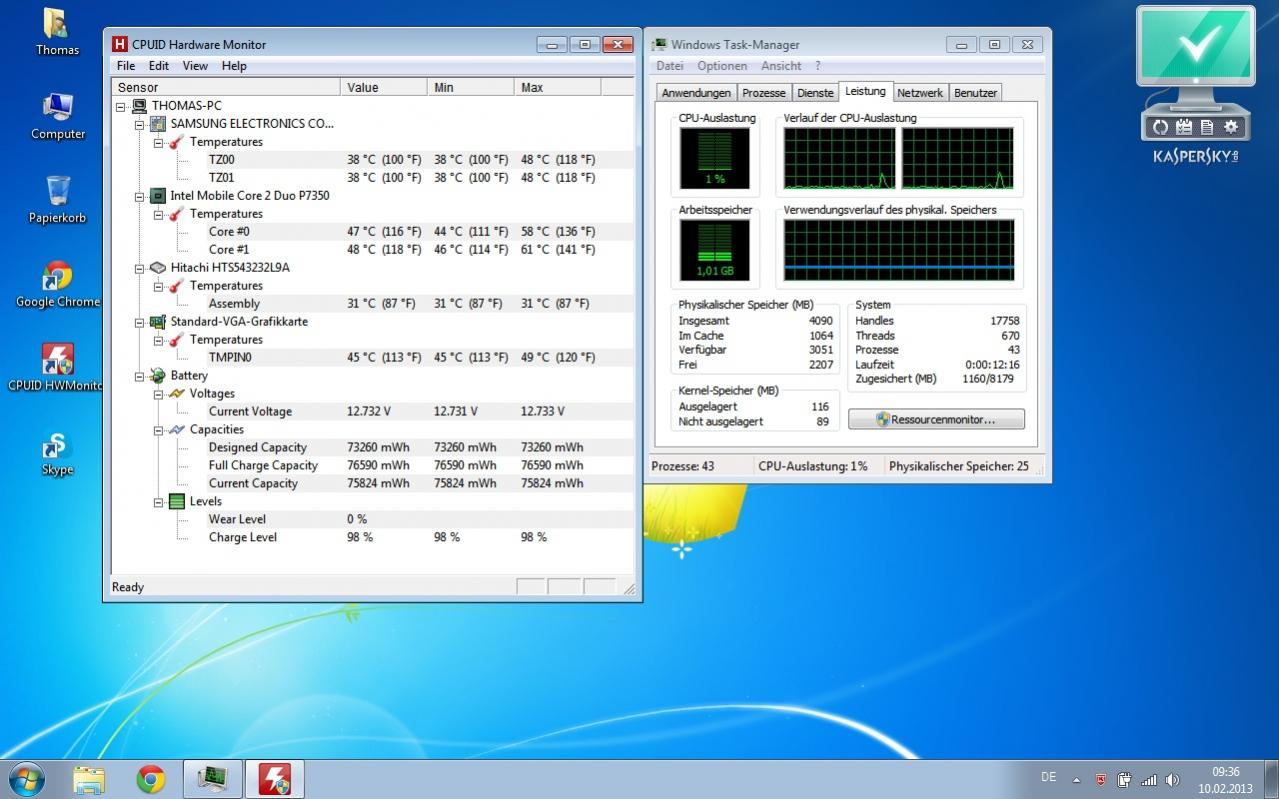Click the Kaspersky gadget settings gear icon
This screenshot has width=1279, height=799.
(x=1231, y=127)
